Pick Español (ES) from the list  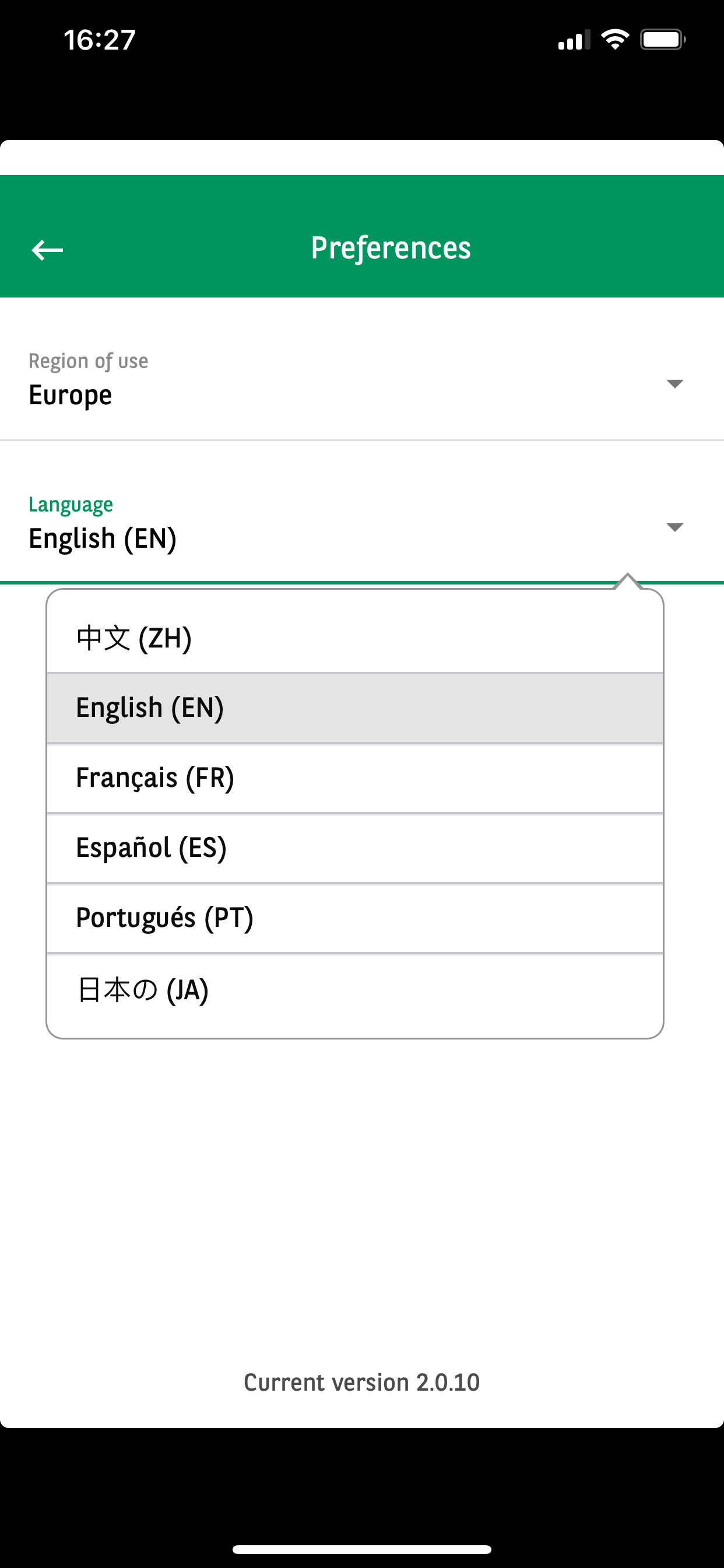click(151, 848)
